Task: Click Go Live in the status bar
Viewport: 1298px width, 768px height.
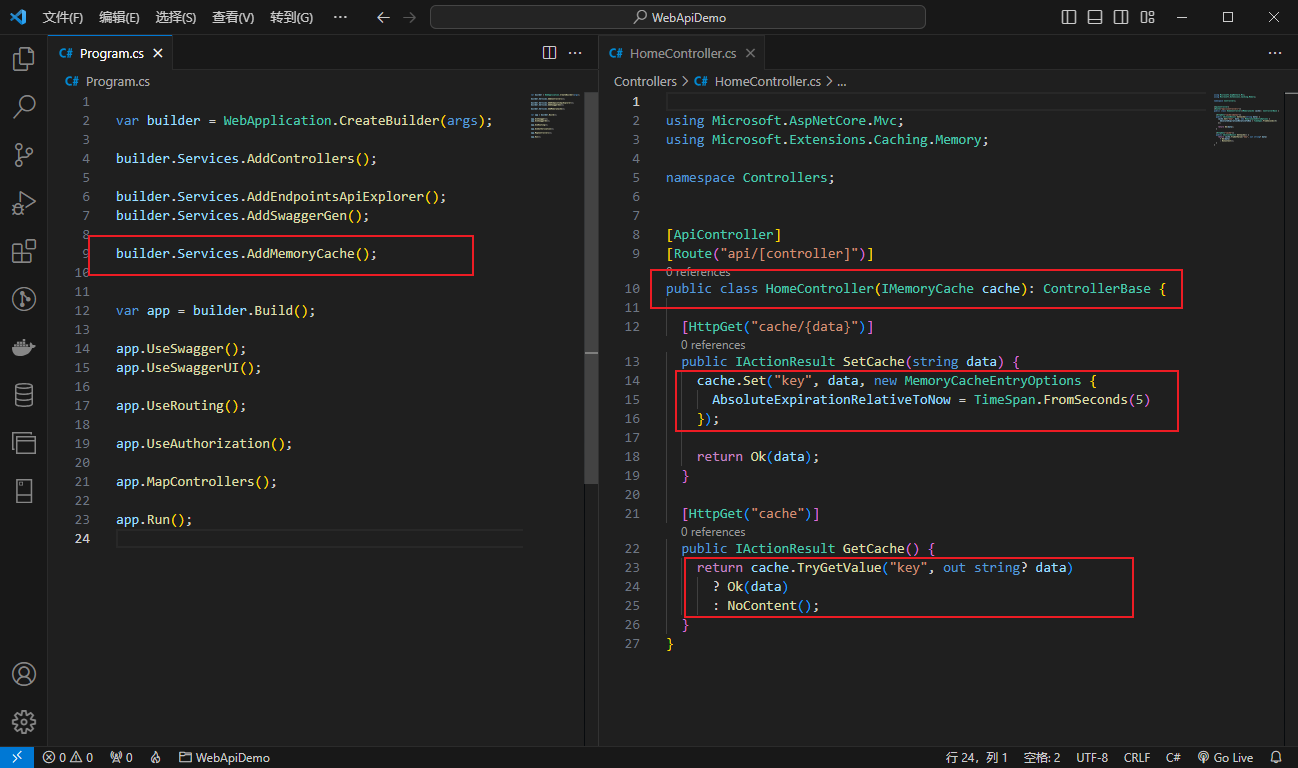Action: (x=1226, y=758)
